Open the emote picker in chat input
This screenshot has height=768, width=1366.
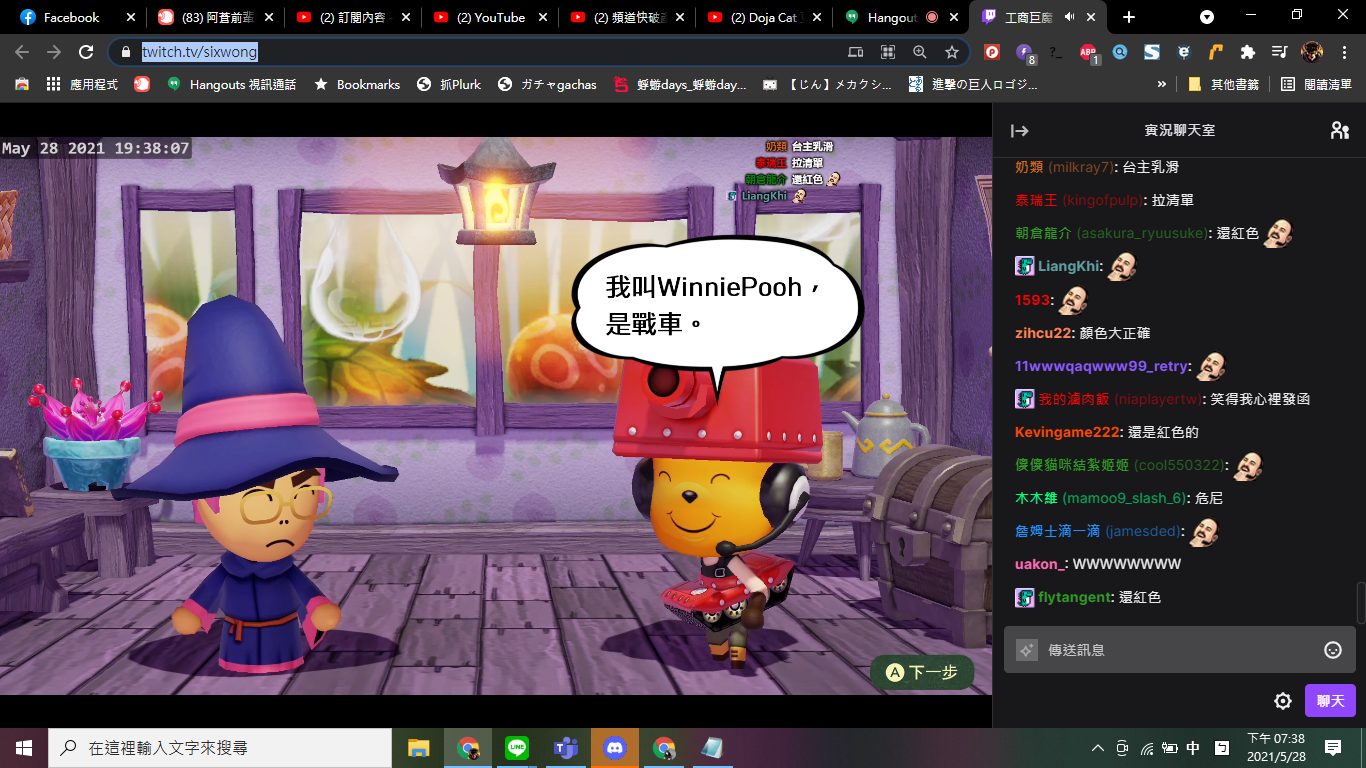(1333, 650)
